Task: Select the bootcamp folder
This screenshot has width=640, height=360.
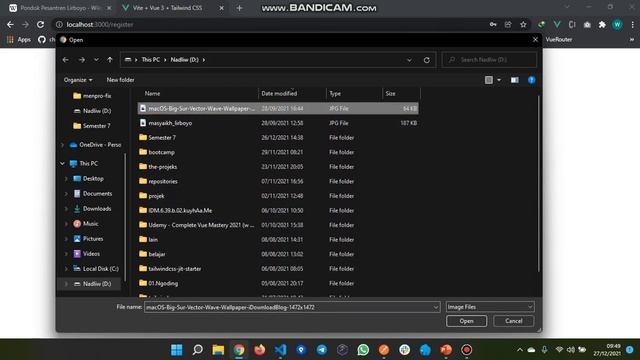Action: coord(278,152)
